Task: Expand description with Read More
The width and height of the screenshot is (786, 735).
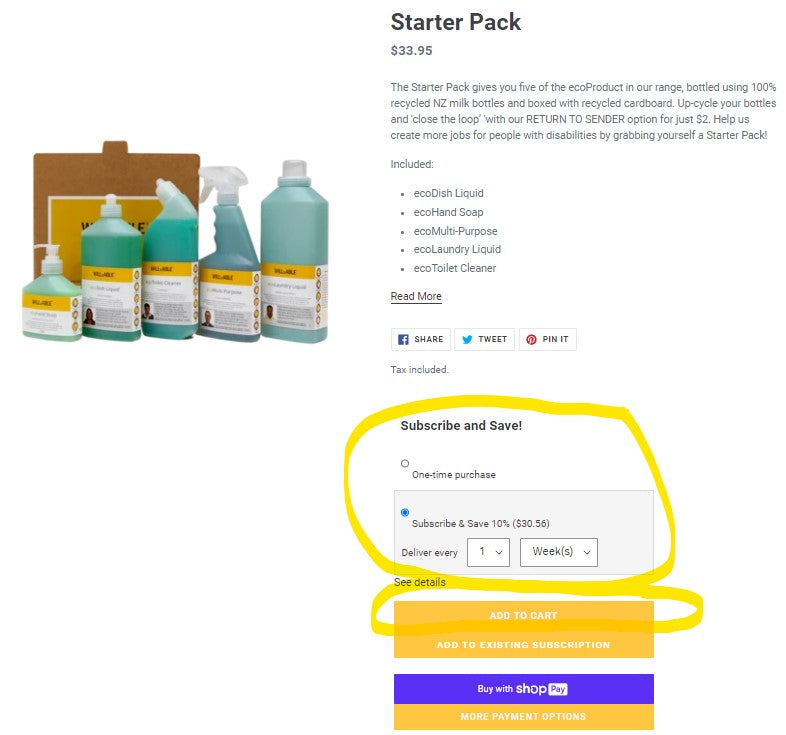Action: pos(416,296)
